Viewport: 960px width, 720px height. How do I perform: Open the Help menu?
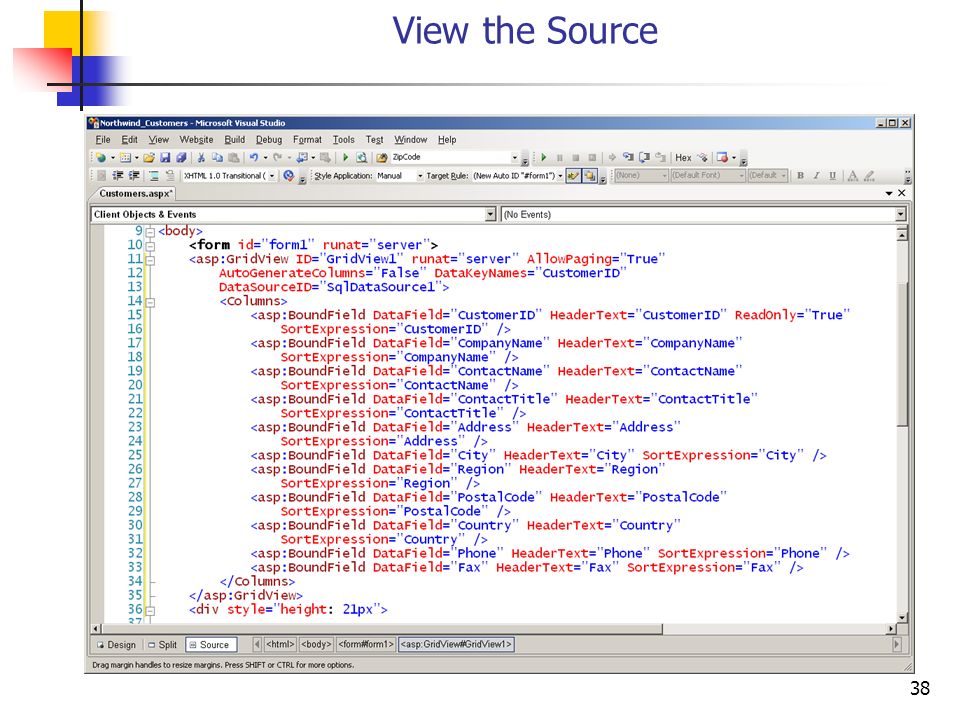click(x=447, y=140)
